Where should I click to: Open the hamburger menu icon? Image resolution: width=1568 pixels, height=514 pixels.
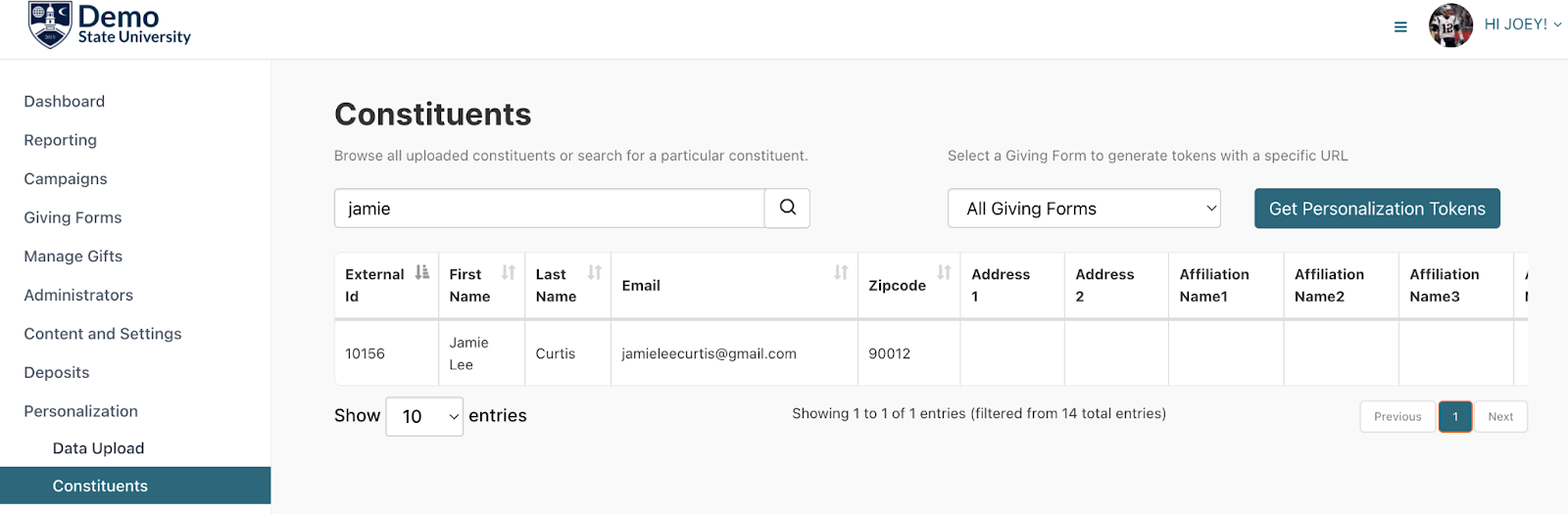pos(1400,26)
